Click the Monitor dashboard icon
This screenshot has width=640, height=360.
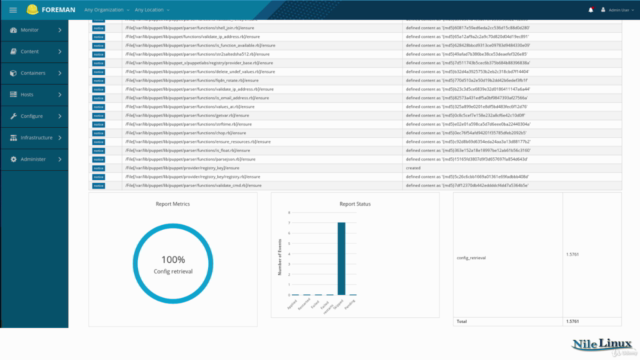(x=13, y=30)
